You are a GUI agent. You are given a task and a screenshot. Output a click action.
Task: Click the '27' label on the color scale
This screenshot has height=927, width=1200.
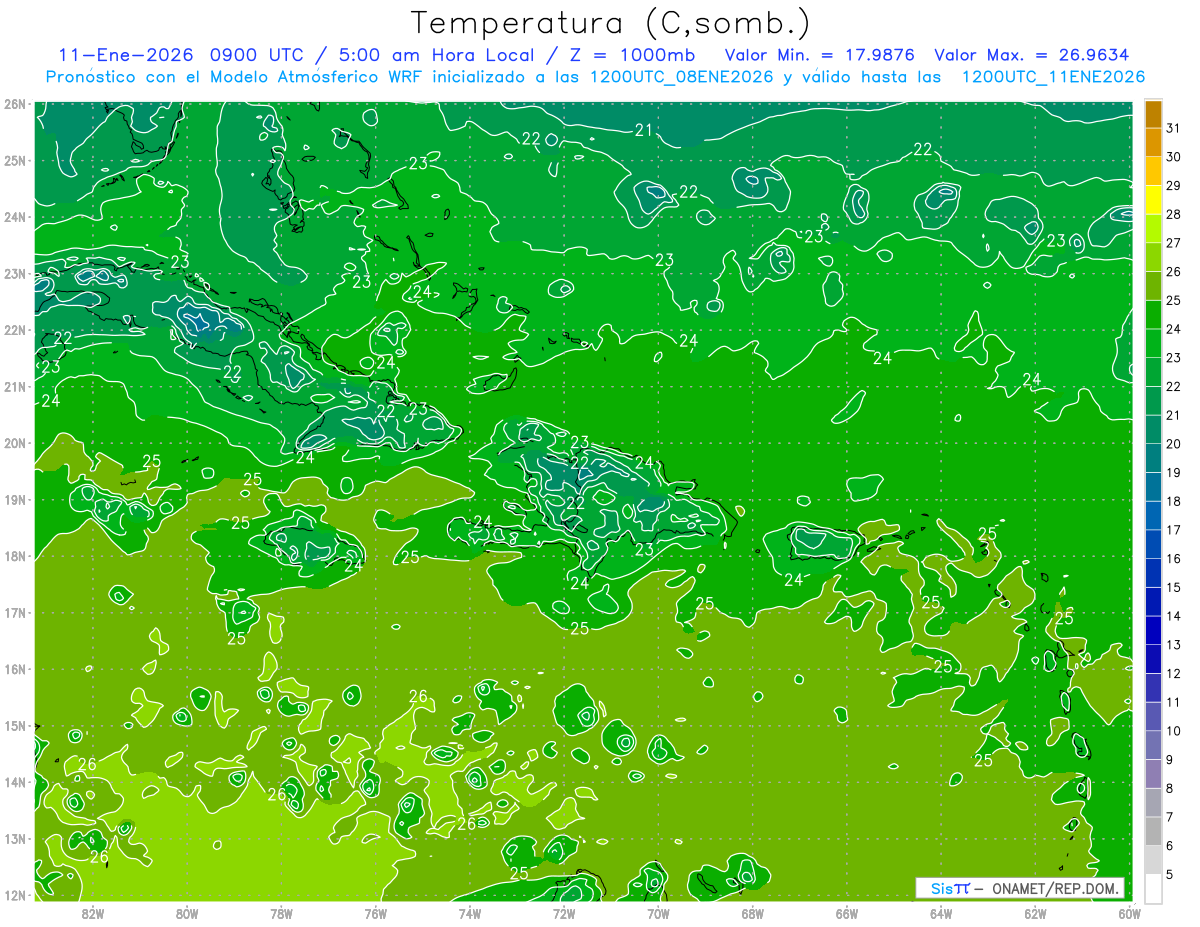(1173, 243)
